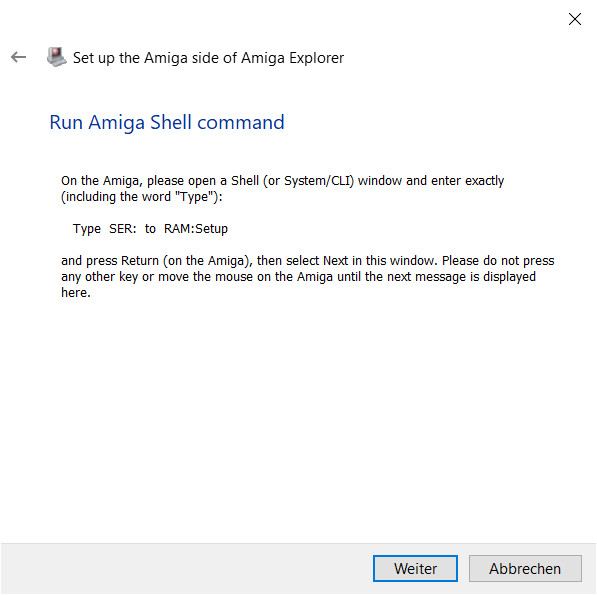Cancel setup with the Abbrechen button

point(525,568)
